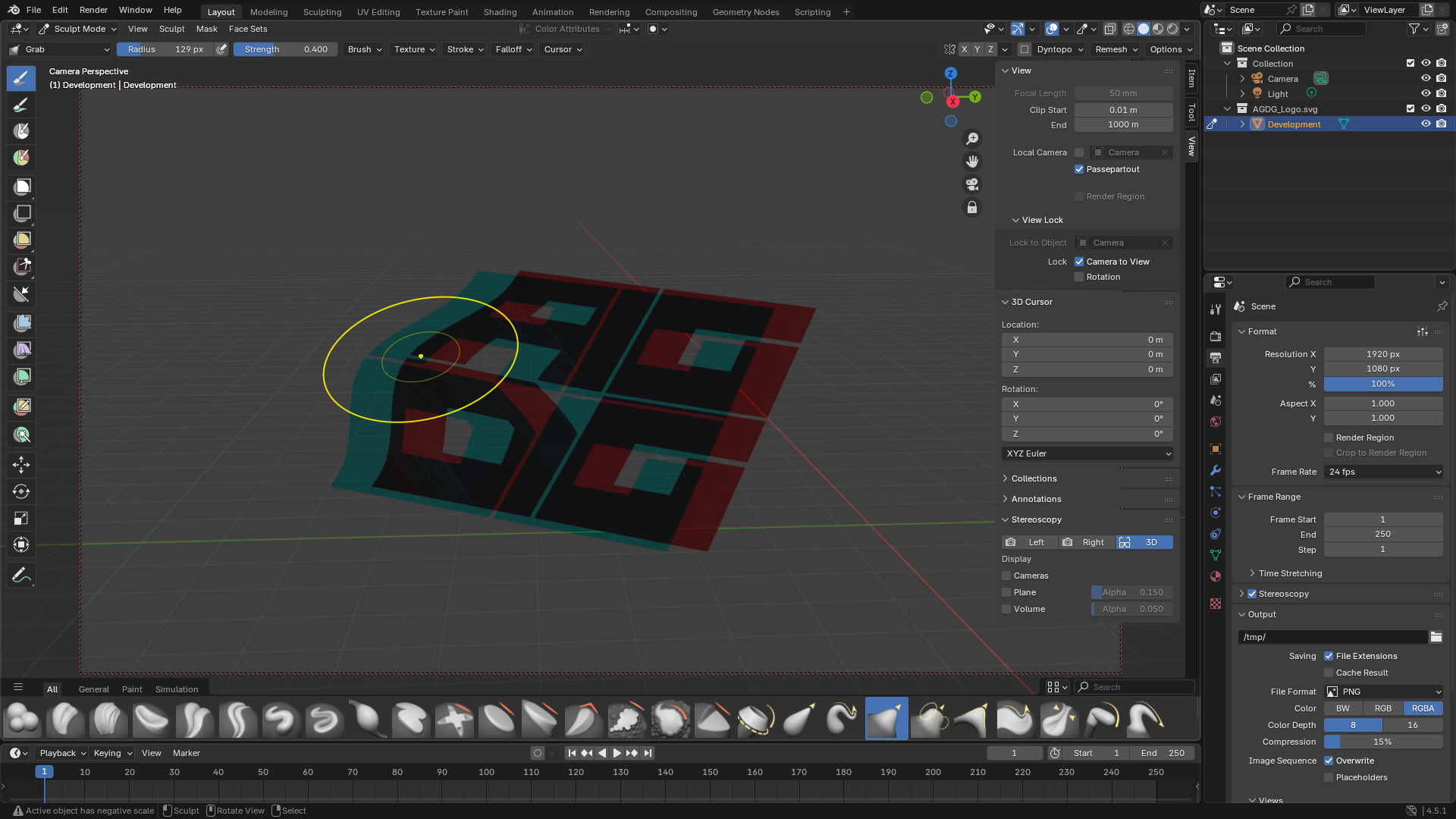Open the Render properties tab icon
The image size is (1456, 819).
tap(1216, 336)
